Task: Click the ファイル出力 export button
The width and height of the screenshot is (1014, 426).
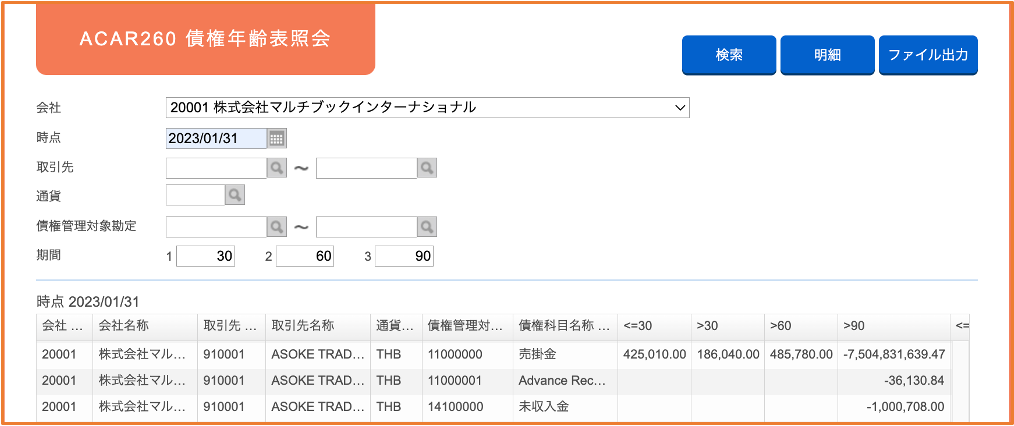Action: click(x=928, y=55)
